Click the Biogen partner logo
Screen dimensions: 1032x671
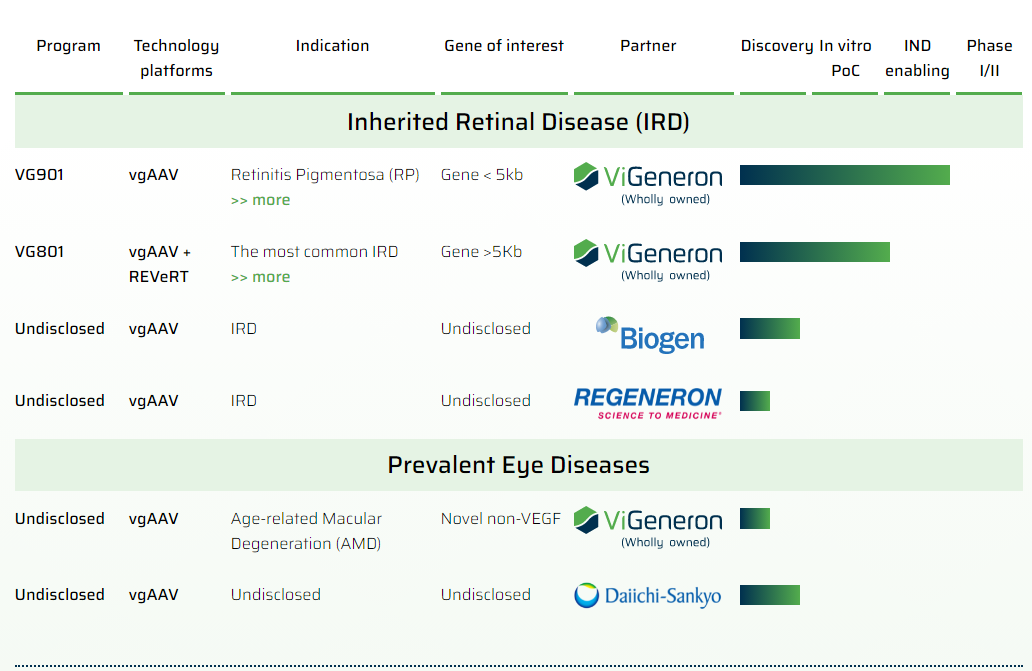[650, 334]
